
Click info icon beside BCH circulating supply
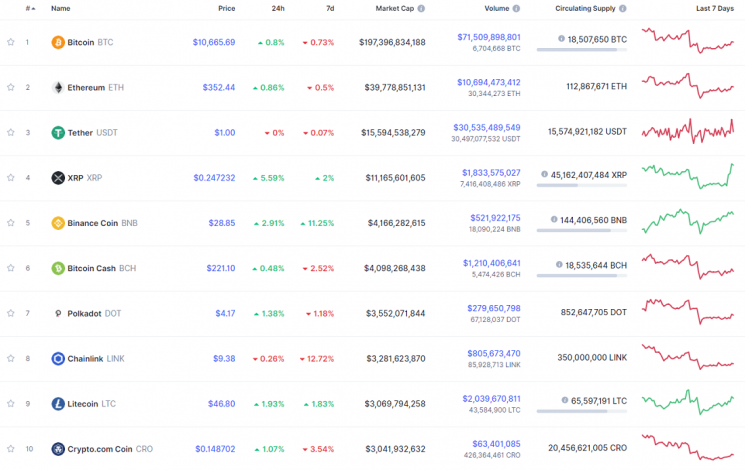559,264
